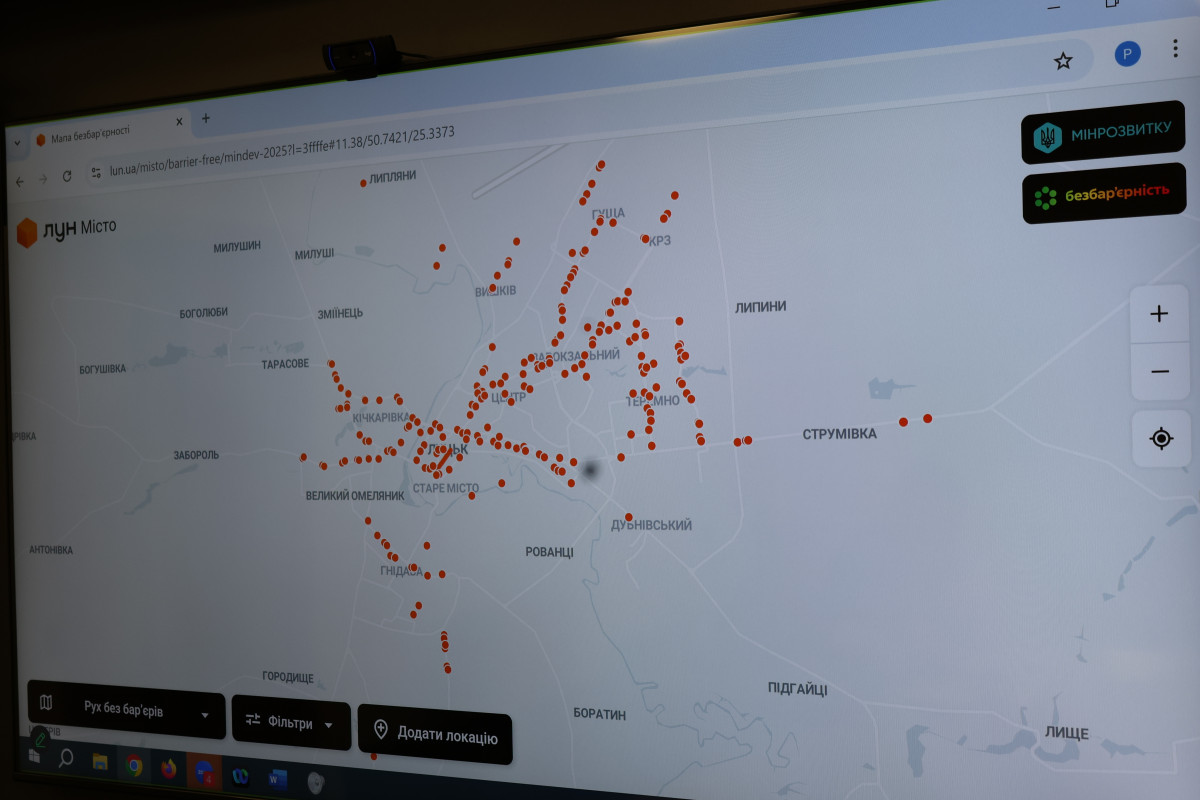Launch Word from the taskbar
1200x800 pixels.
[277, 775]
